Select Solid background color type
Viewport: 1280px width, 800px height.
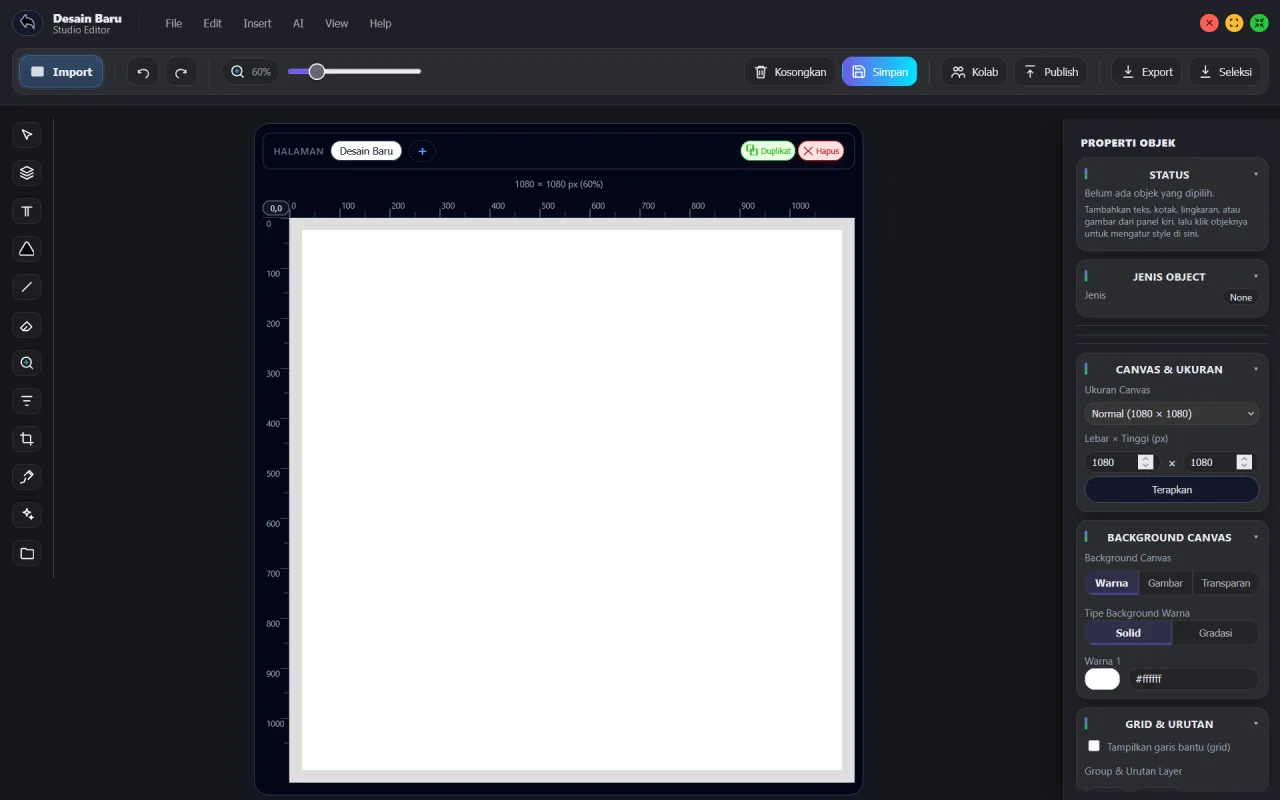click(x=1128, y=633)
